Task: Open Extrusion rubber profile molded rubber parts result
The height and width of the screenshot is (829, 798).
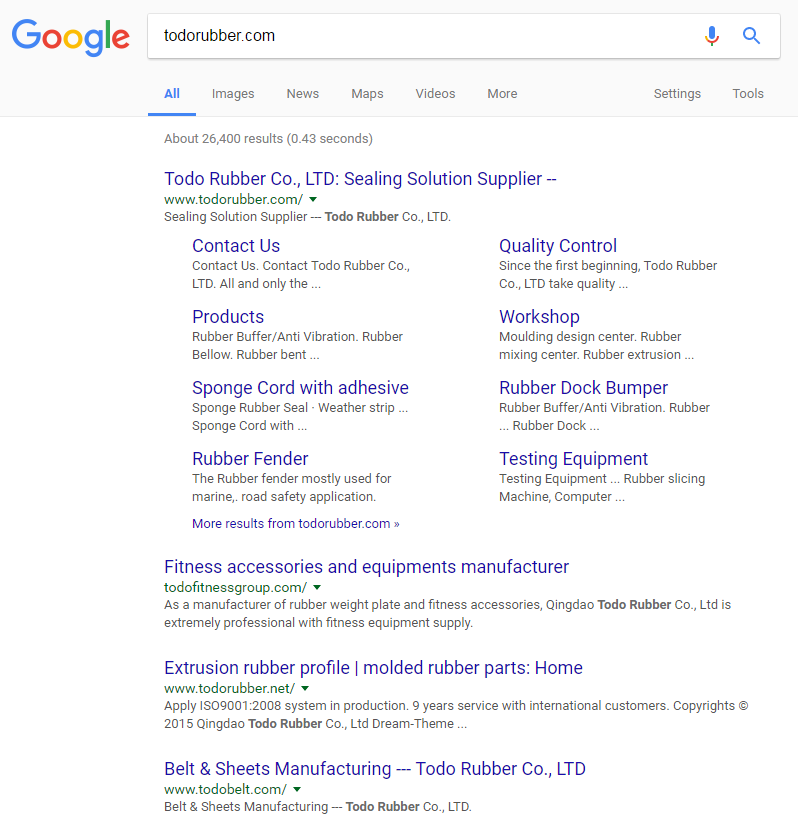Action: 373,668
